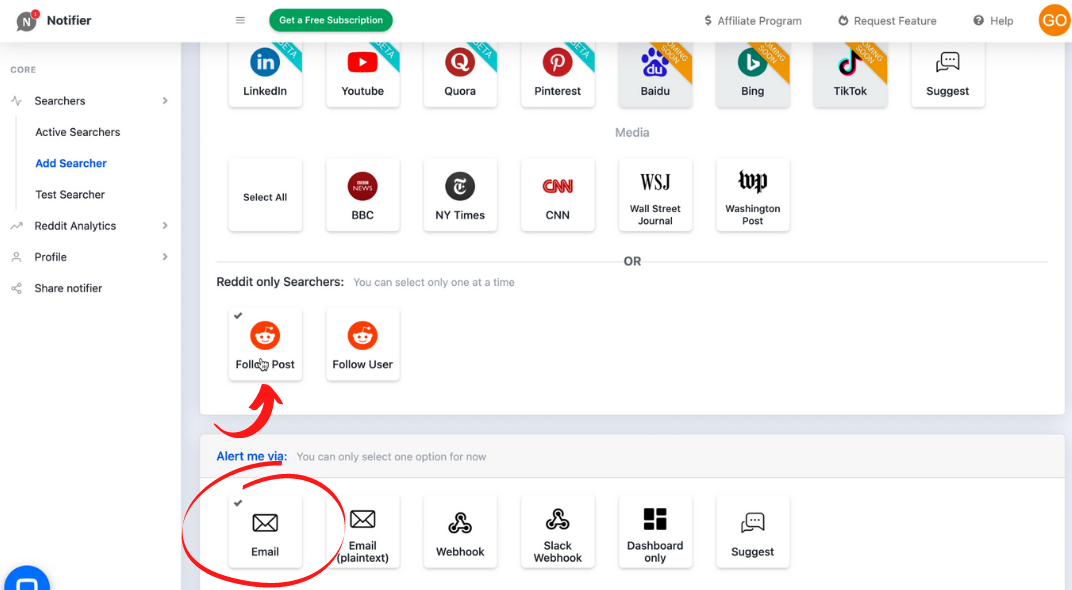Click the Profile person icon

click(x=16, y=257)
